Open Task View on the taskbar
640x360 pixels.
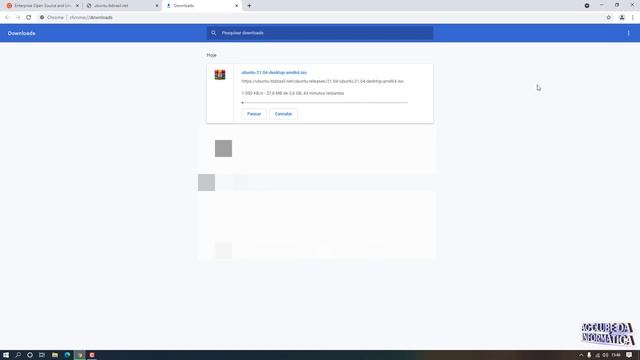42,355
